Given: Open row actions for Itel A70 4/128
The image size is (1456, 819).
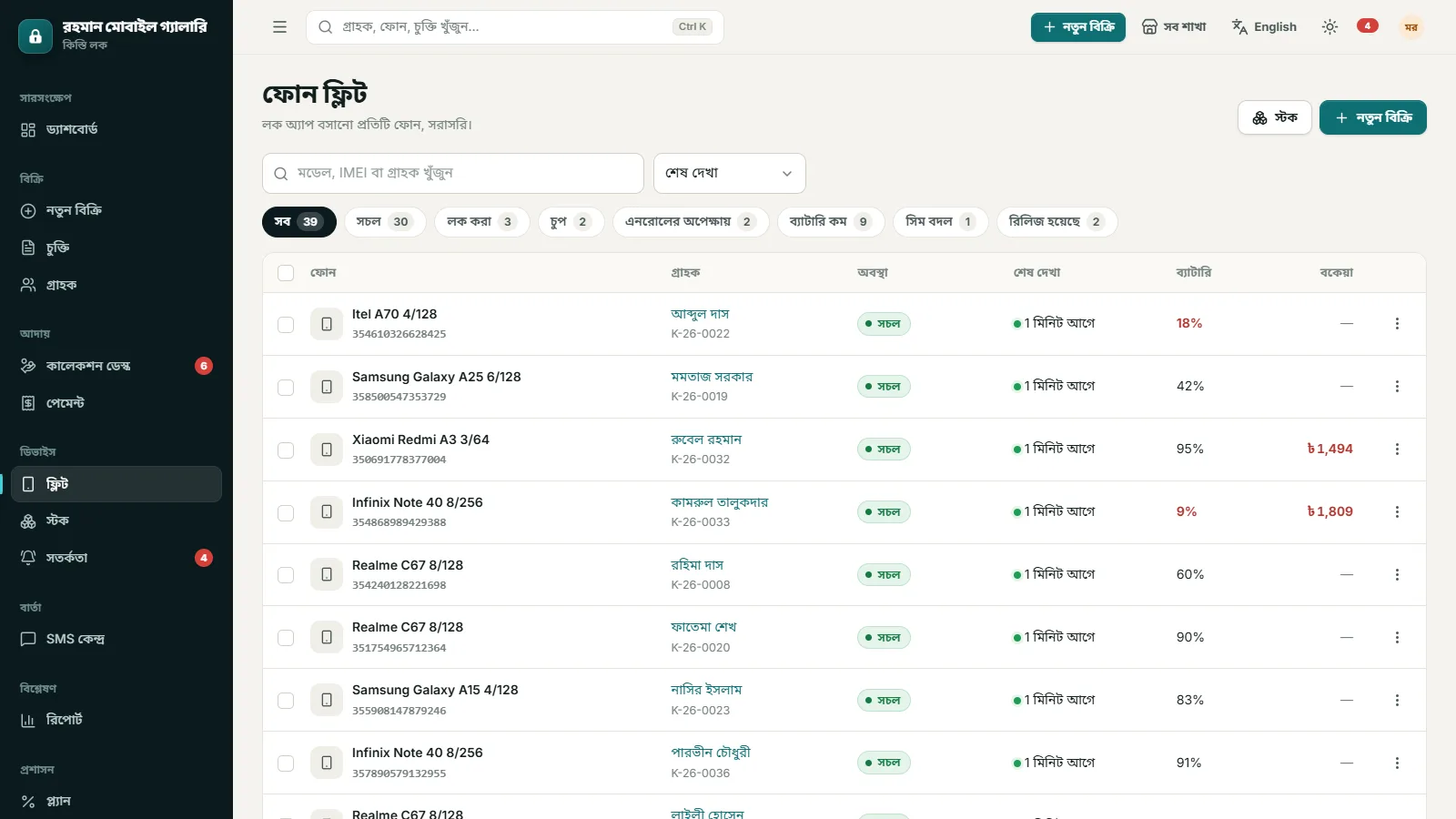Looking at the screenshot, I should click(1397, 324).
